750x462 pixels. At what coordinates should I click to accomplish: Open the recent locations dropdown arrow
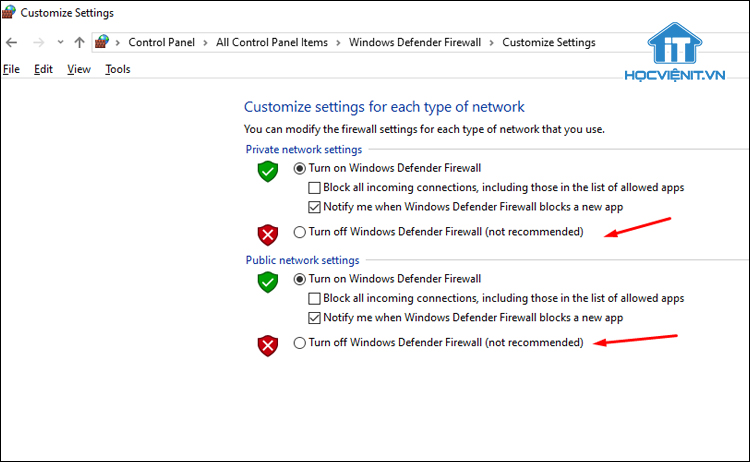pos(60,42)
